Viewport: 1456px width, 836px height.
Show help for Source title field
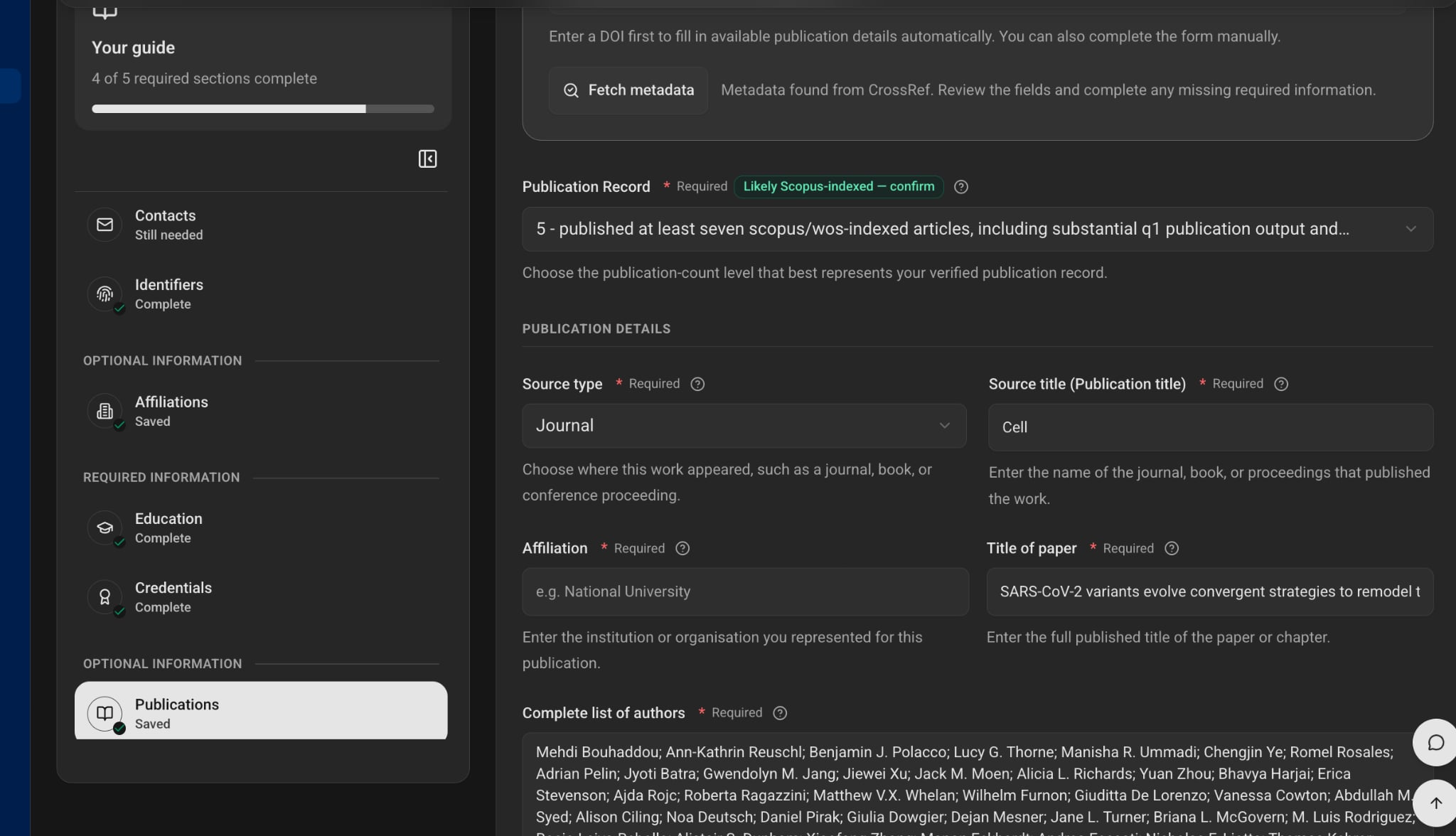(1280, 384)
